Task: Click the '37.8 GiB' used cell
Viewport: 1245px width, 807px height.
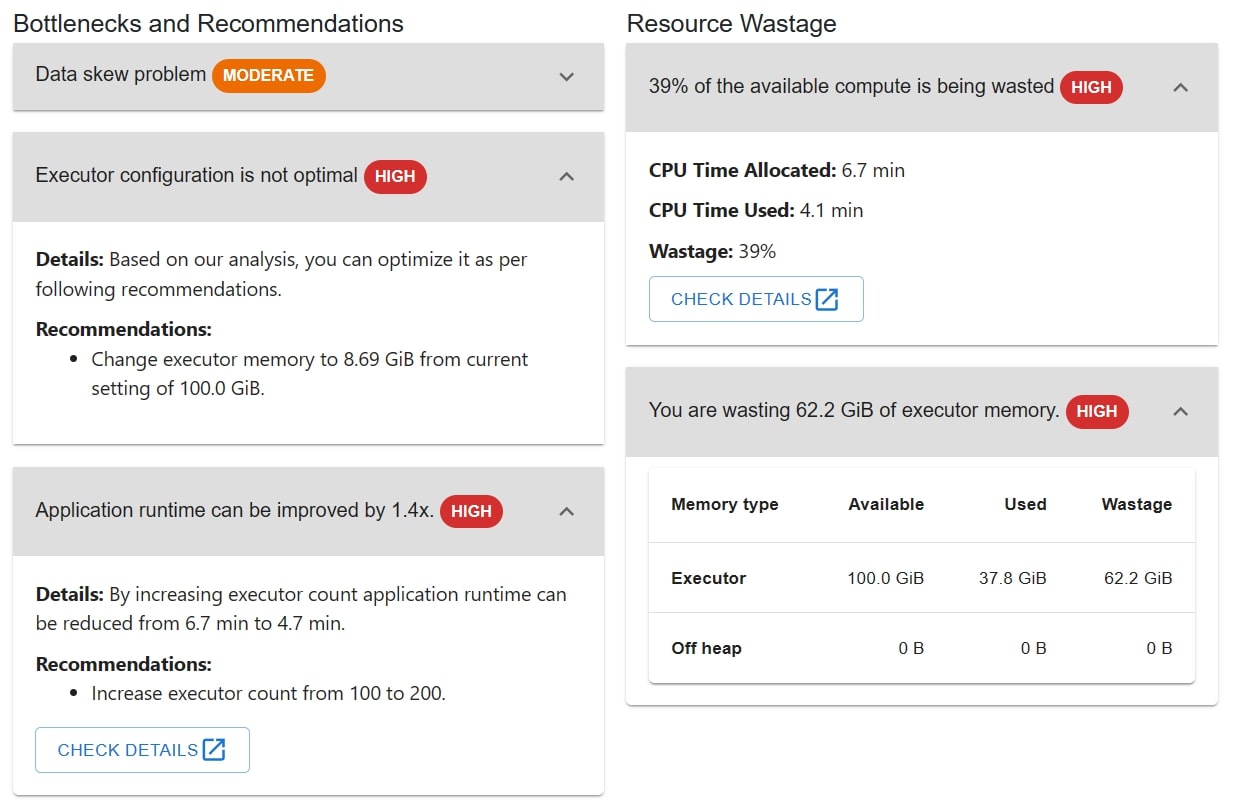Action: coord(1013,578)
